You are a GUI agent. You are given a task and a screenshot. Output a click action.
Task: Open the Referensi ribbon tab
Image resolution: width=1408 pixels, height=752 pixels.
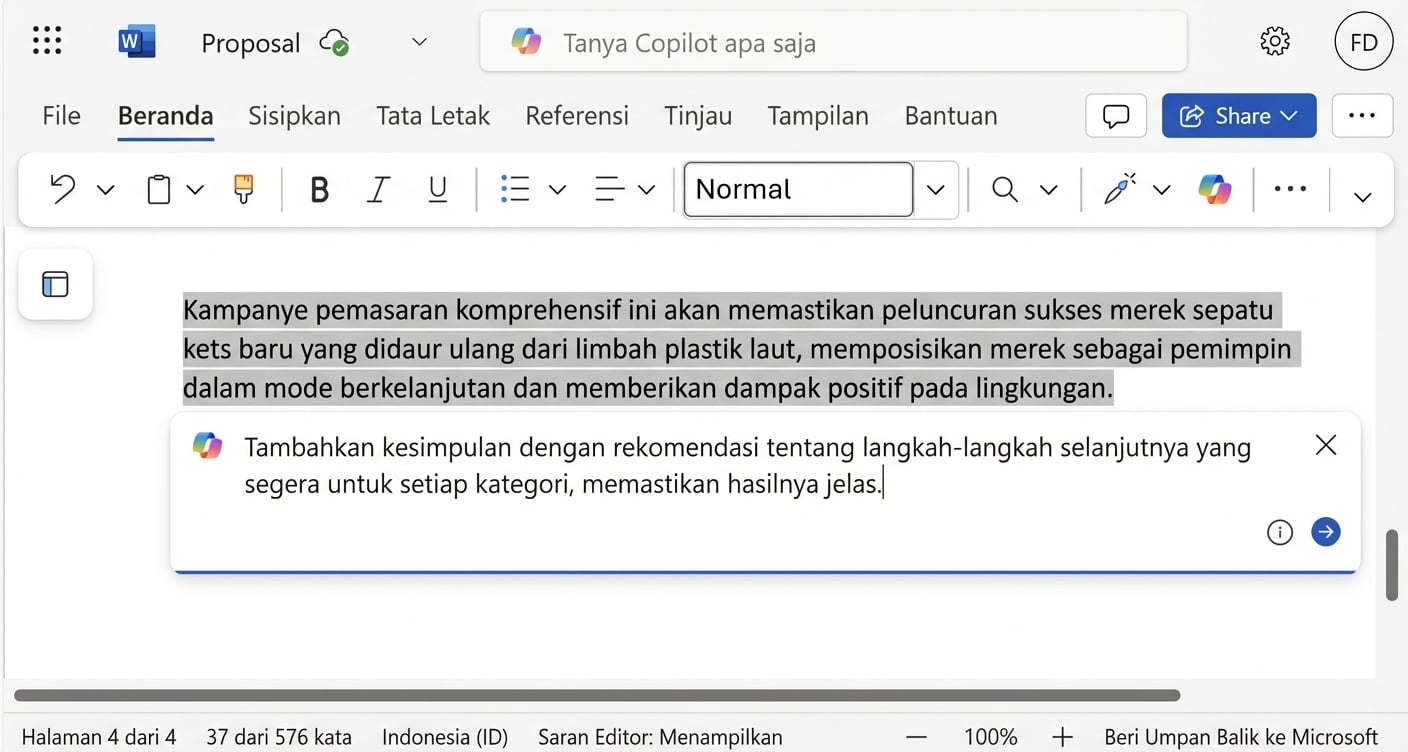click(x=577, y=115)
